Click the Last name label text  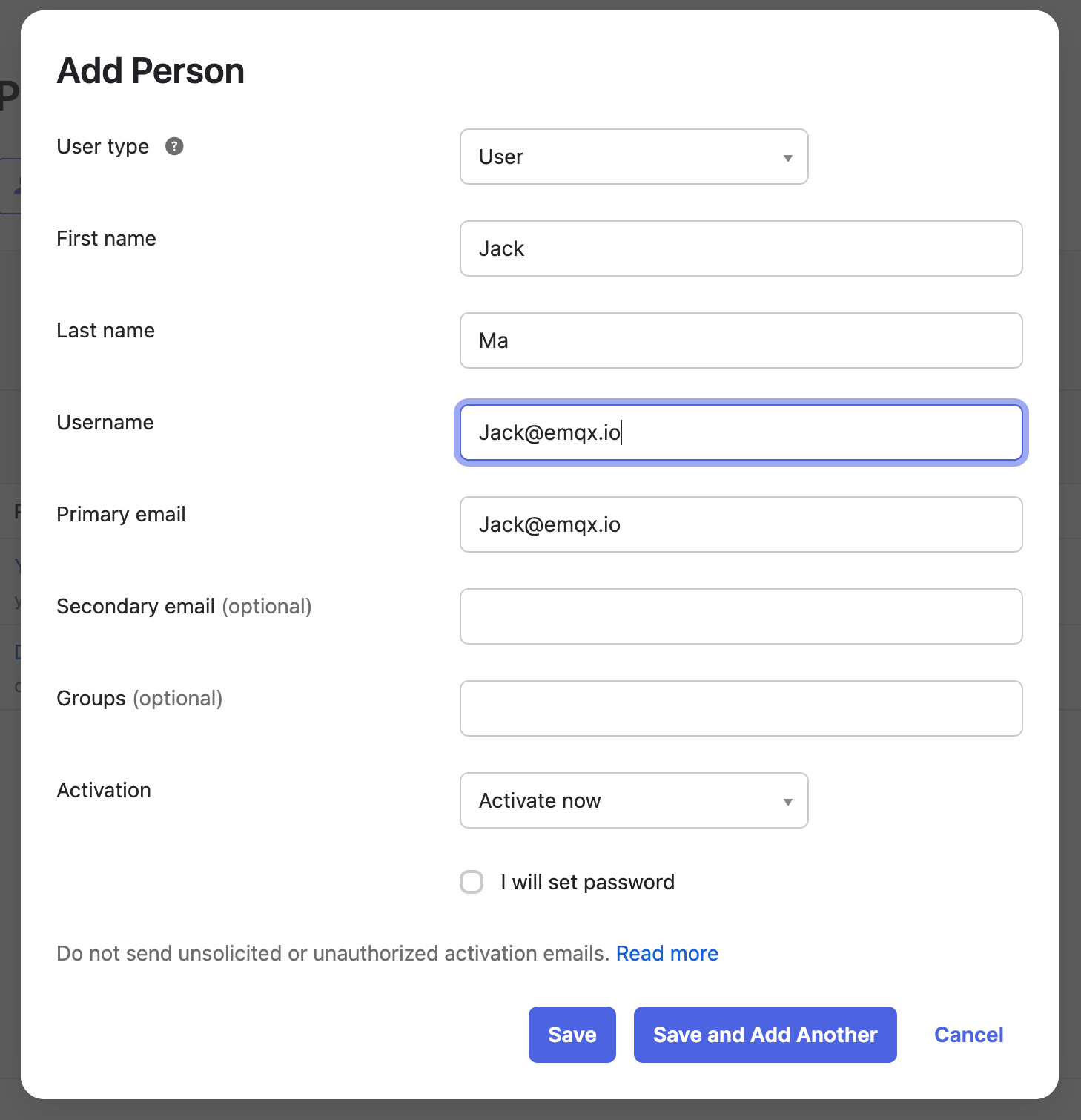[105, 330]
